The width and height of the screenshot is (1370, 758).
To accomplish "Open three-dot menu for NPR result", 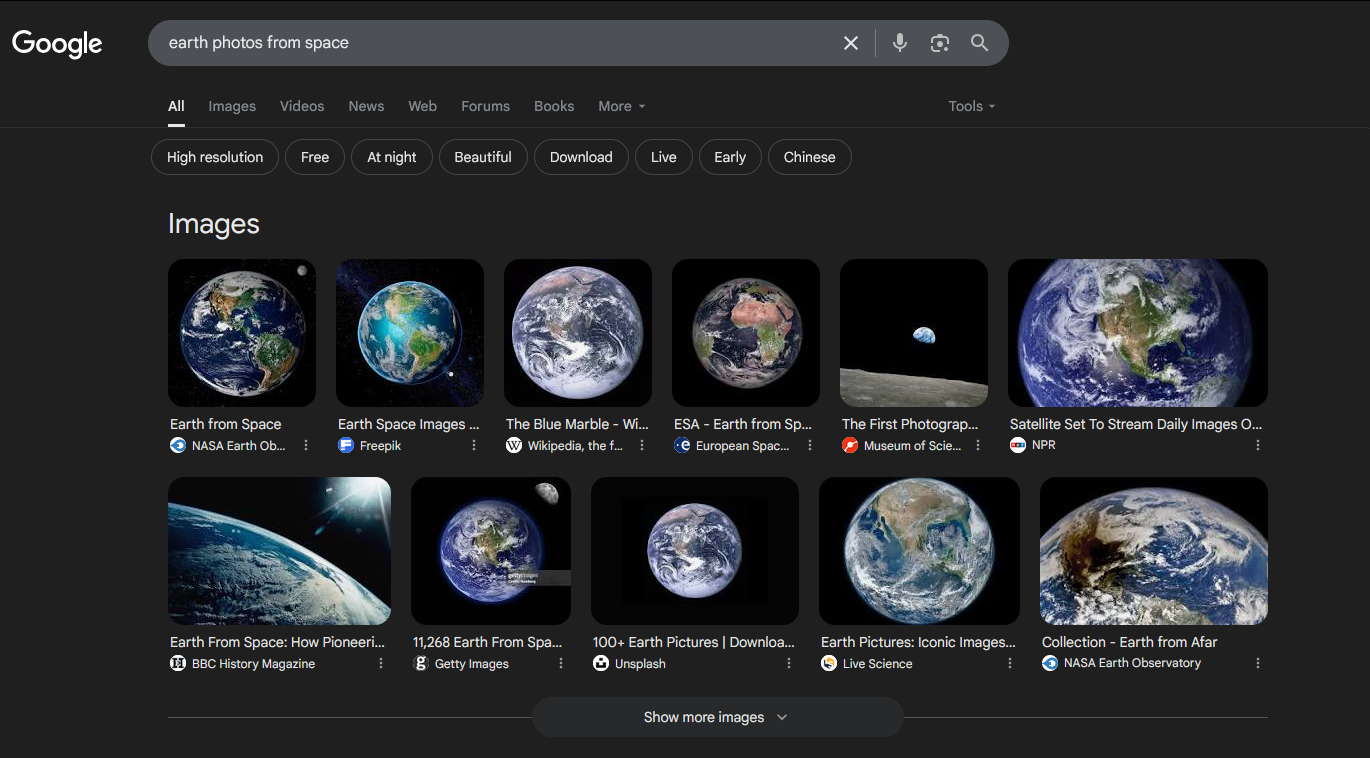I will [1258, 446].
